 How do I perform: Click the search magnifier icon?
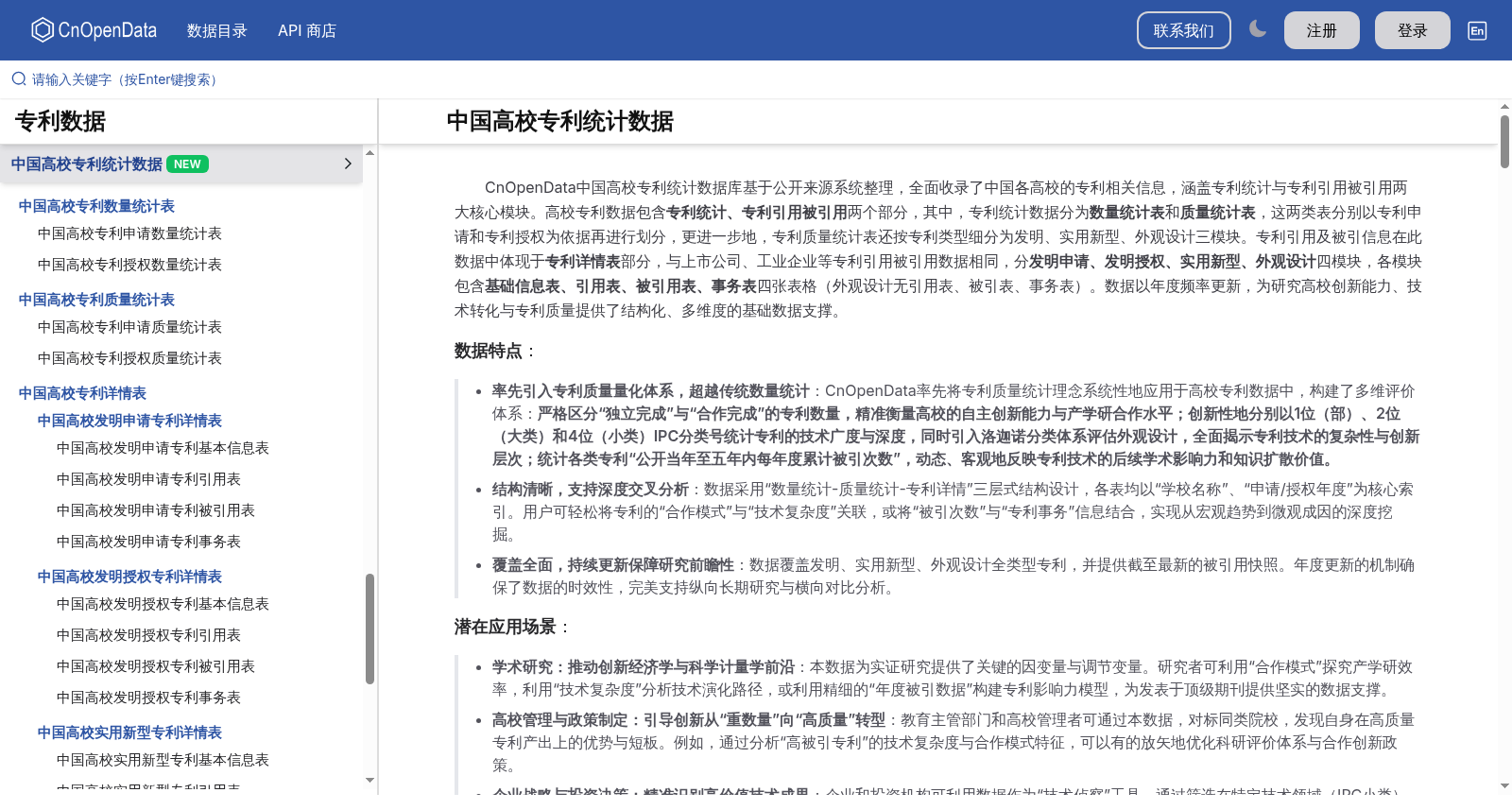tap(19, 79)
